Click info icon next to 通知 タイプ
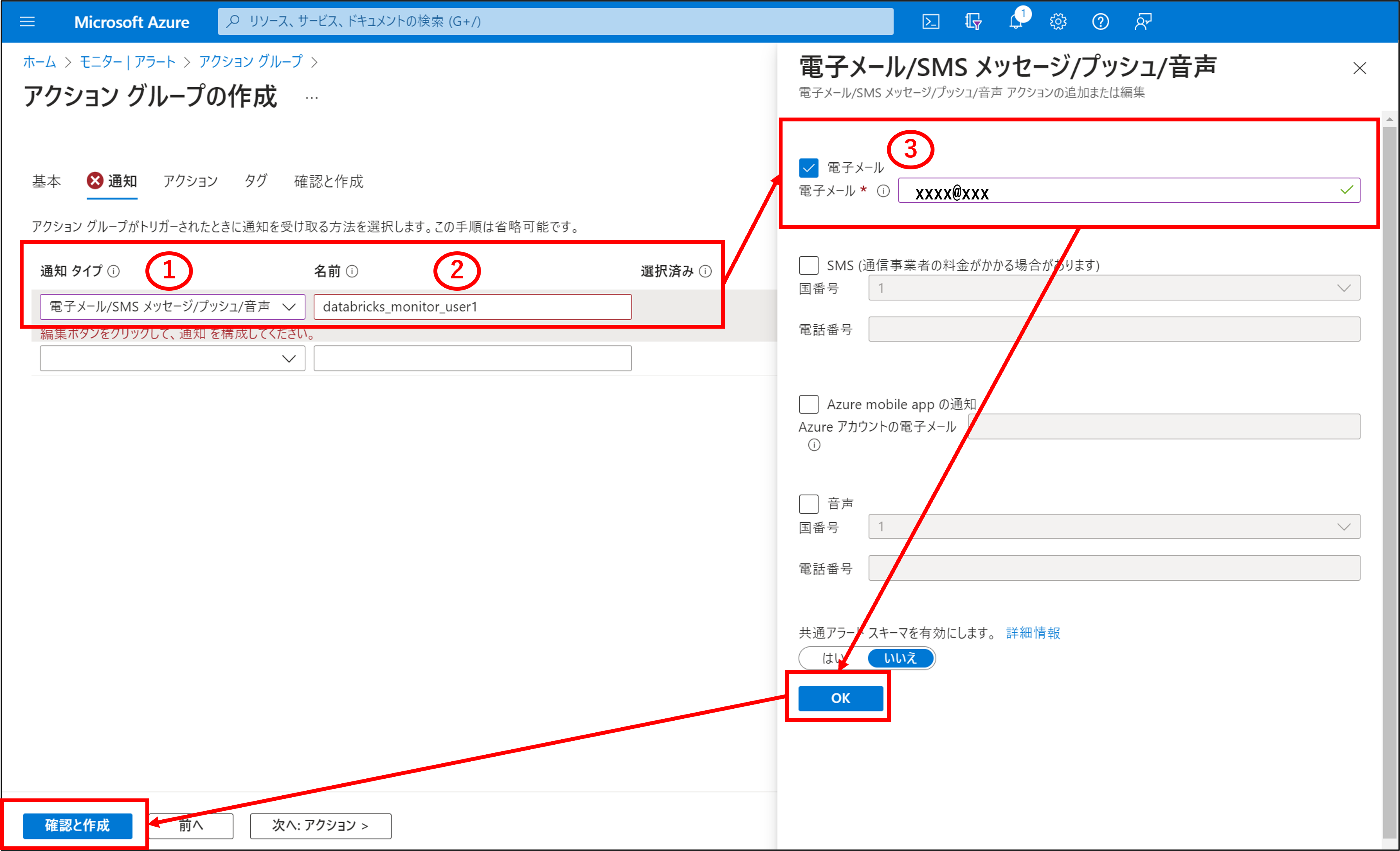Image resolution: width=1400 pixels, height=851 pixels. [x=114, y=271]
